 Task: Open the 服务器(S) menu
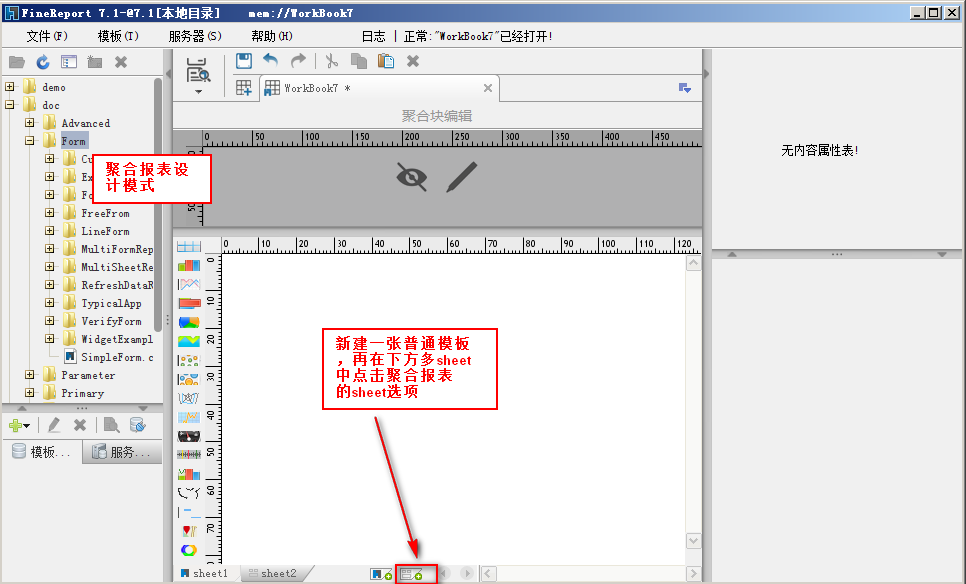coord(195,36)
